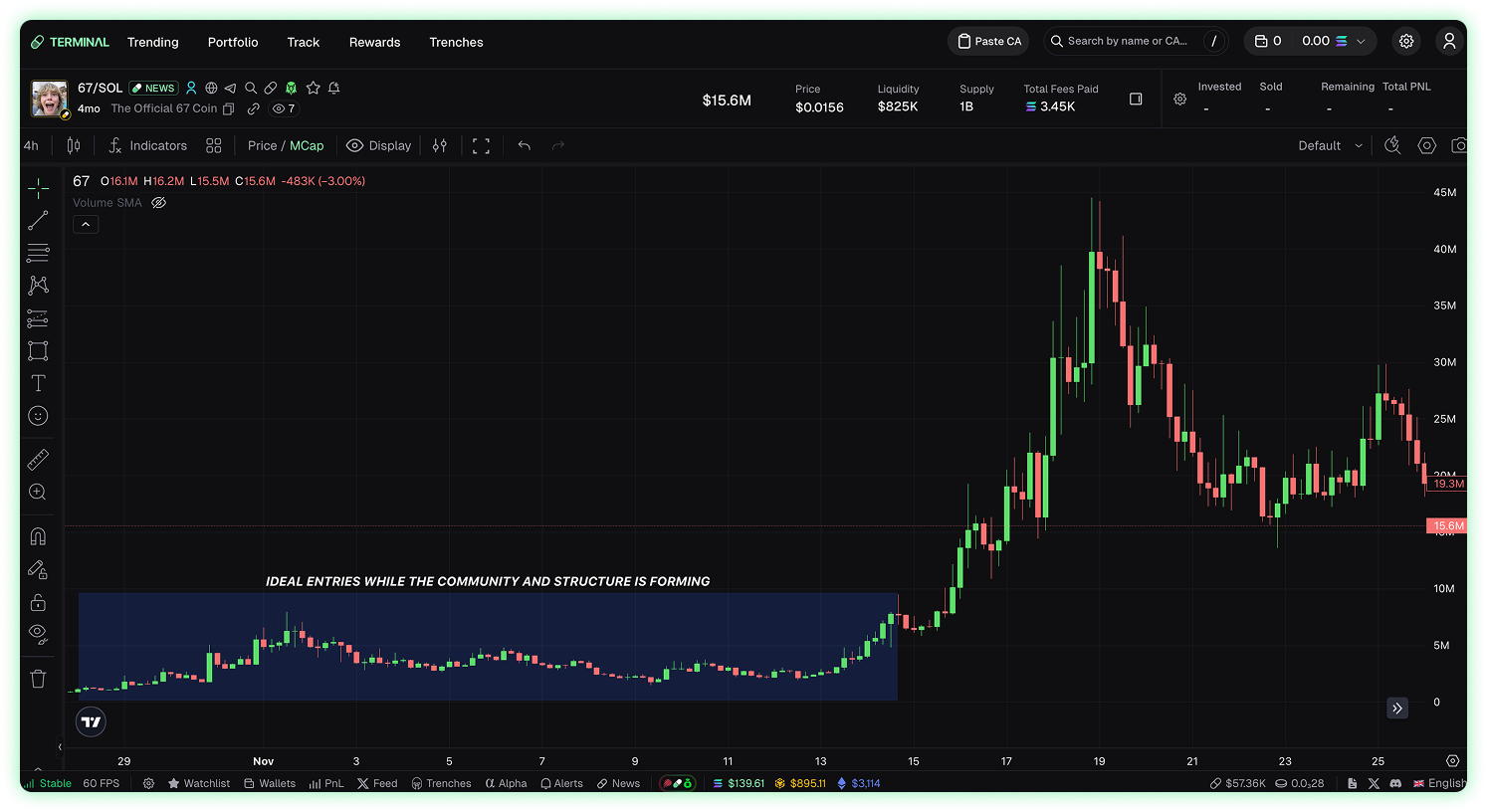Open the Default layout dropdown
Screen dimensions: 1487x812
coord(1330,145)
